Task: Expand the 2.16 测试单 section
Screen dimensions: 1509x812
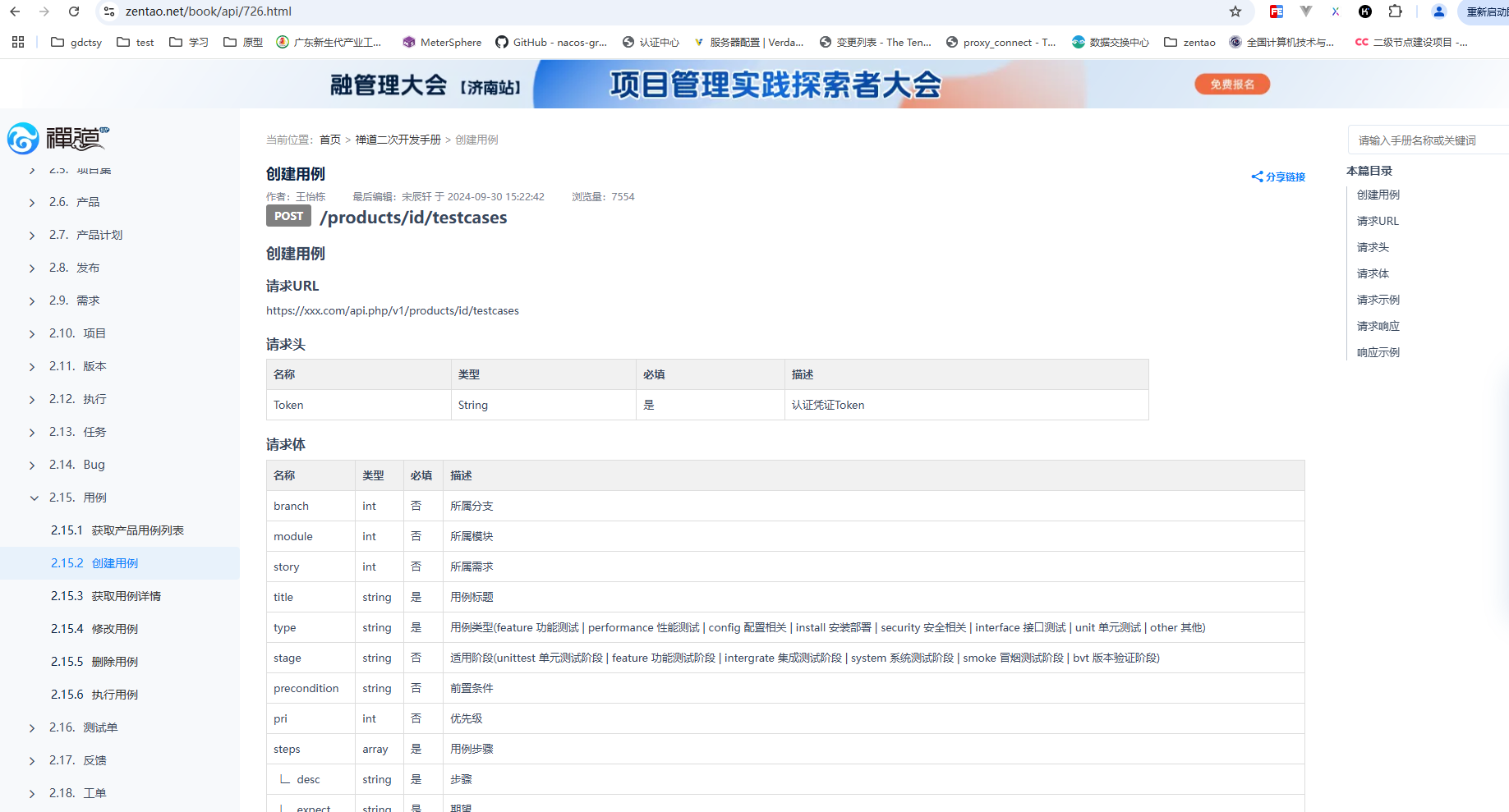Action: [x=32, y=727]
